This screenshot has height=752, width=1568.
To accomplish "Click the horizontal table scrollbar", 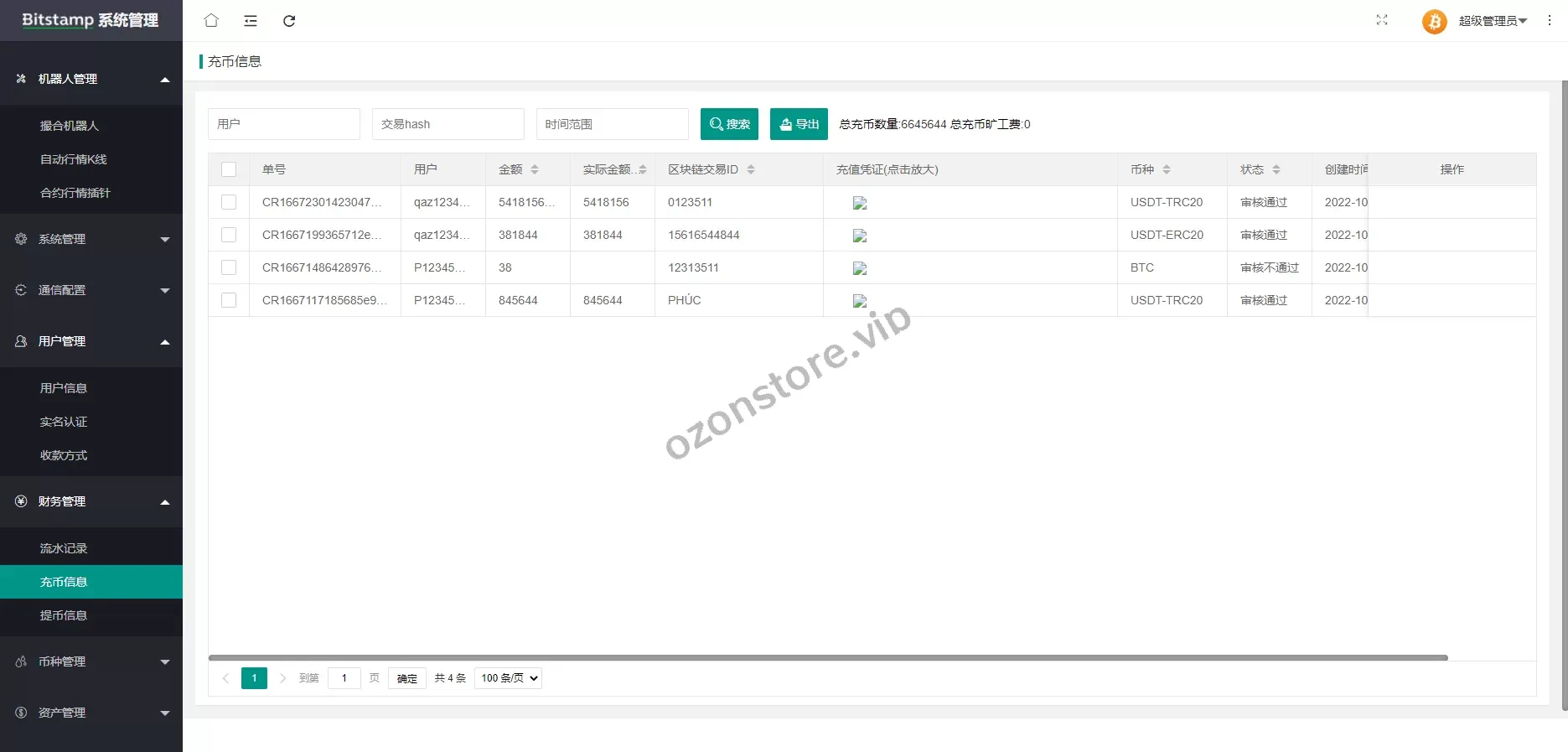I will tap(827, 658).
